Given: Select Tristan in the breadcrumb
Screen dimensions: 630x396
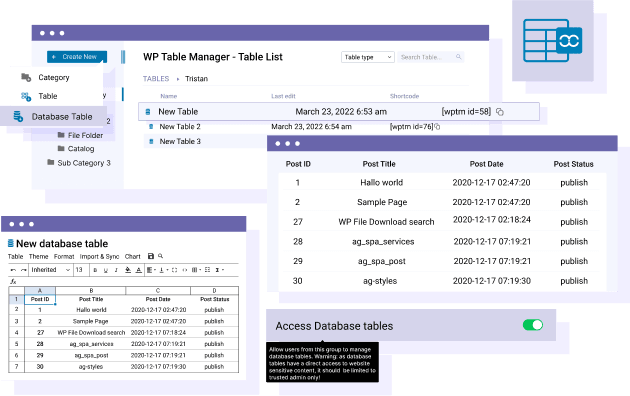Looking at the screenshot, I should [196, 79].
